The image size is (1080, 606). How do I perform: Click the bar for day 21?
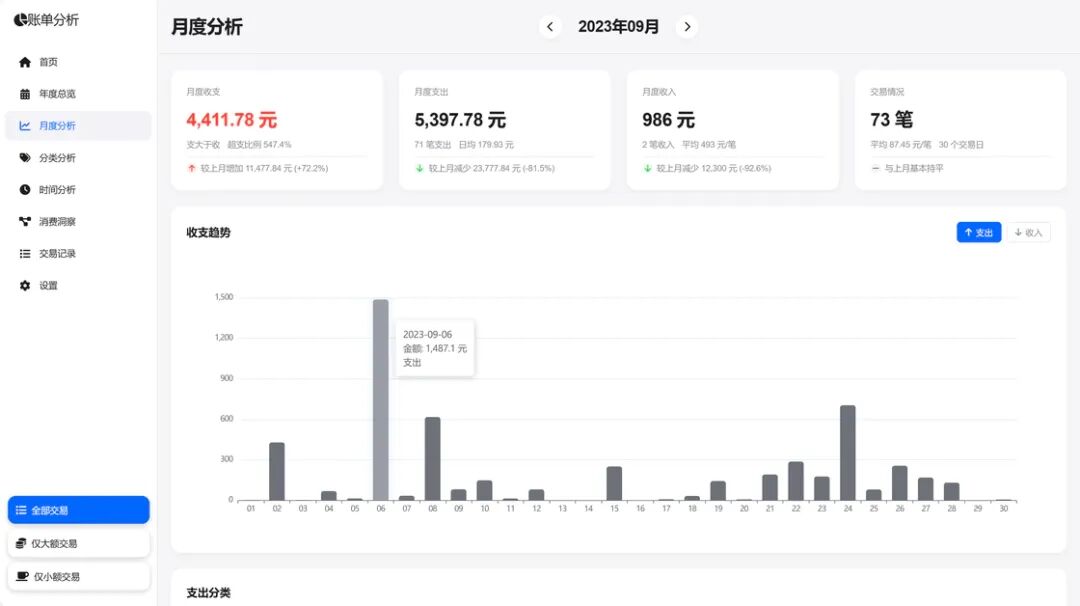click(x=770, y=488)
